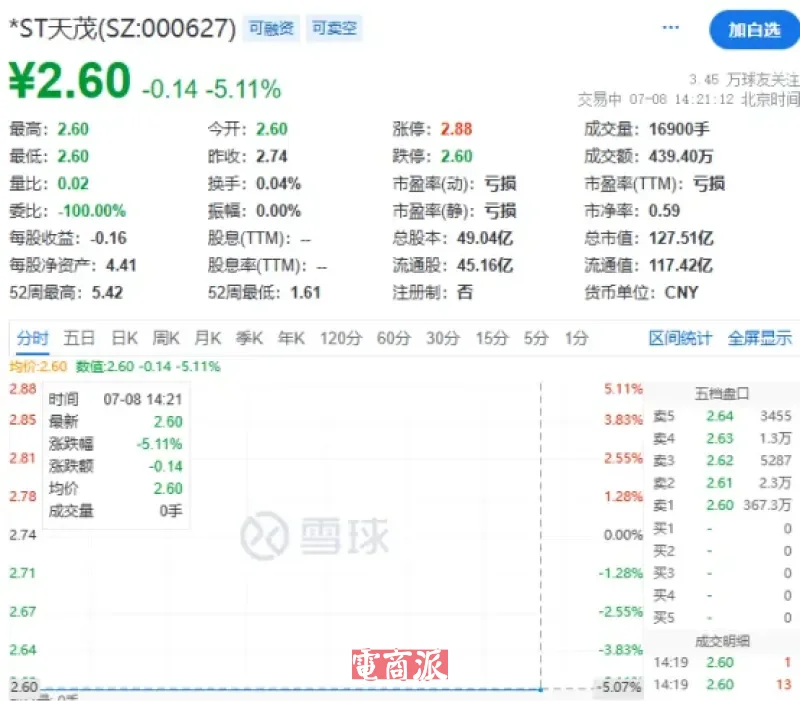Select the 卖1 order row with 367.3万
This screenshot has width=800, height=702.
coord(722,505)
